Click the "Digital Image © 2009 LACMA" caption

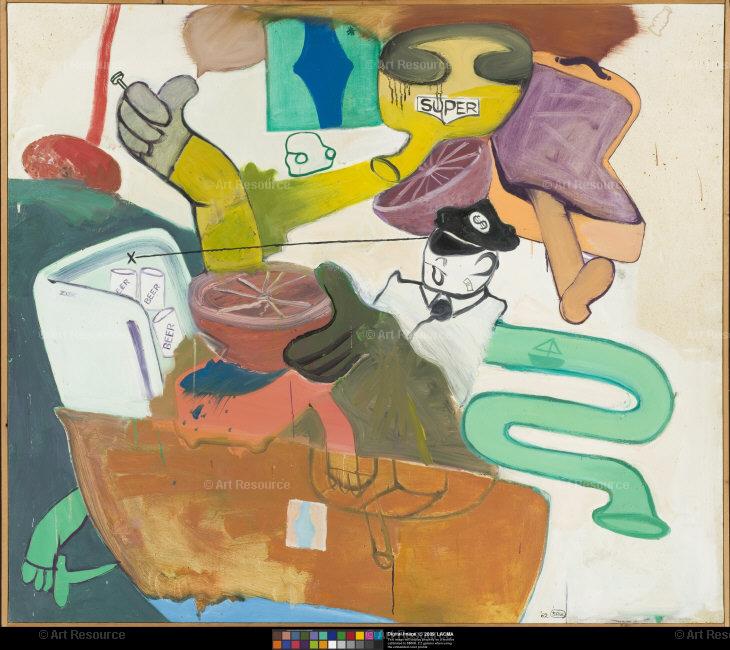point(420,634)
